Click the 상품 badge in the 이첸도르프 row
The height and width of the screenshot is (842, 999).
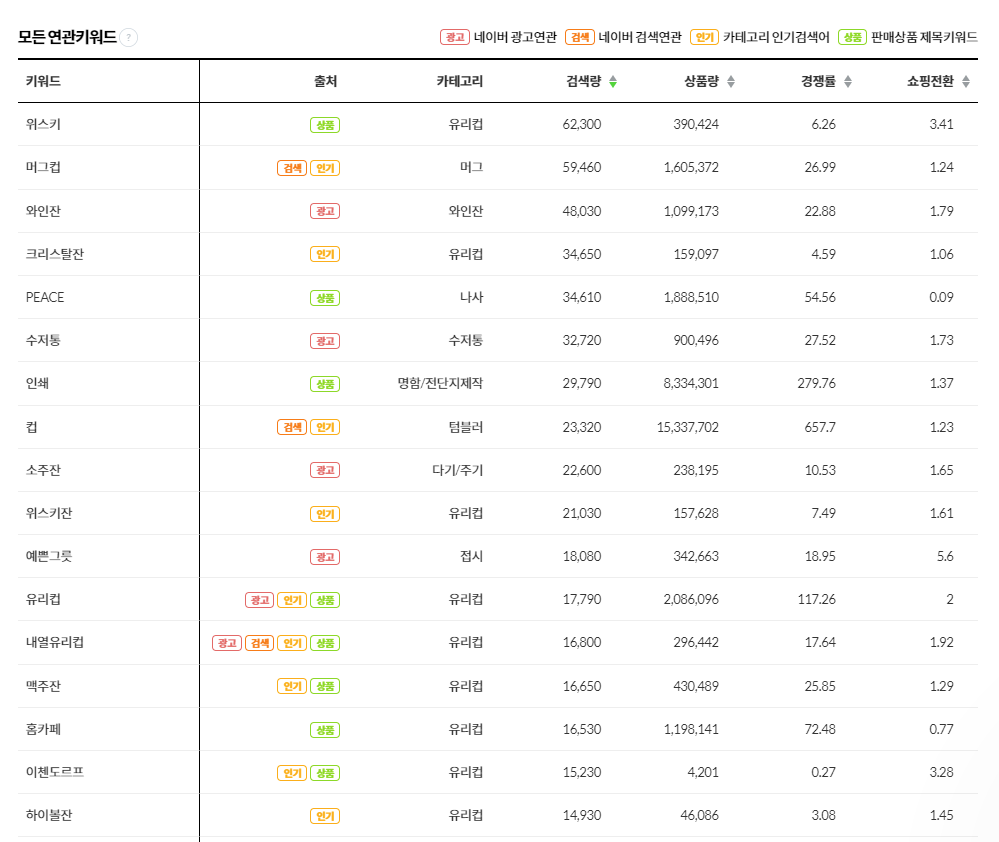click(325, 773)
